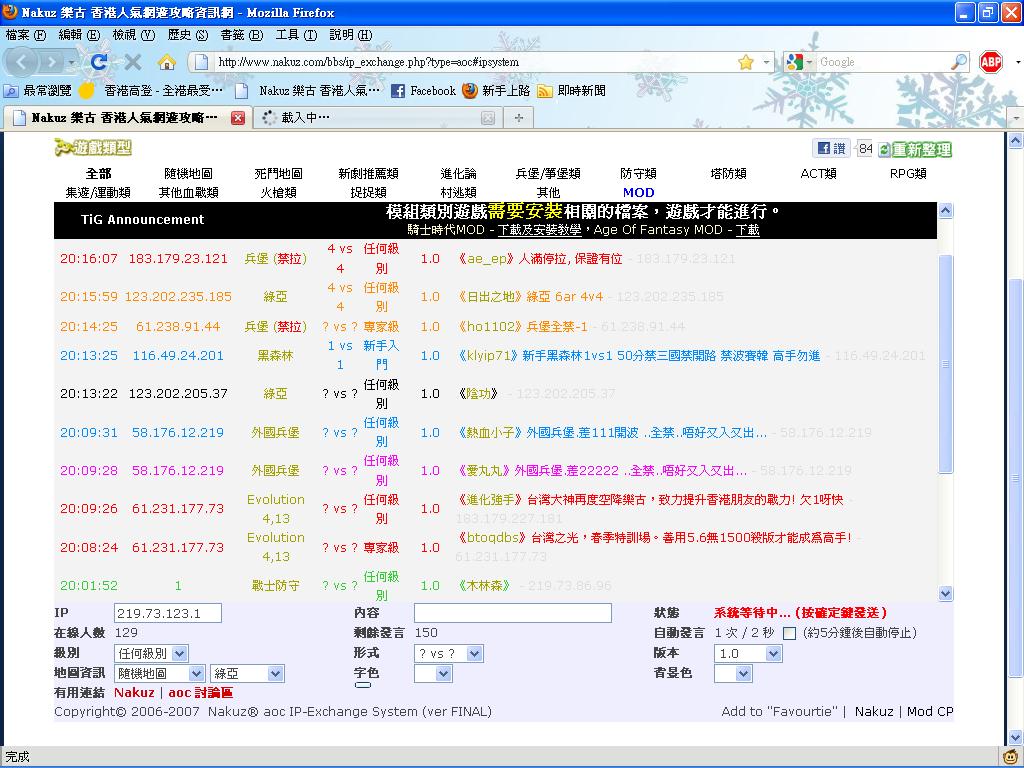Select the MOD game category link

click(638, 192)
